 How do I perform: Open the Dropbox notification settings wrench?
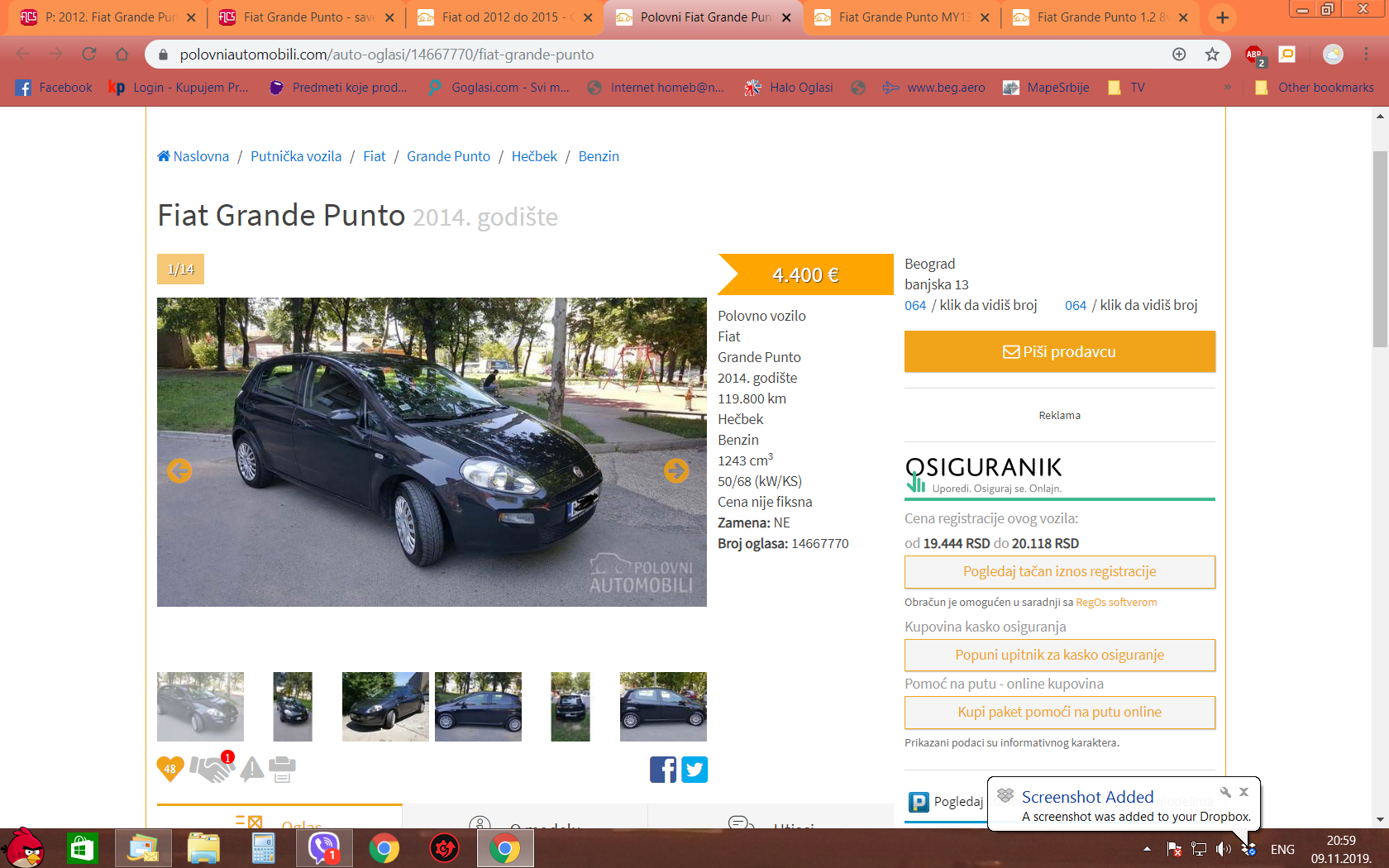[x=1225, y=792]
